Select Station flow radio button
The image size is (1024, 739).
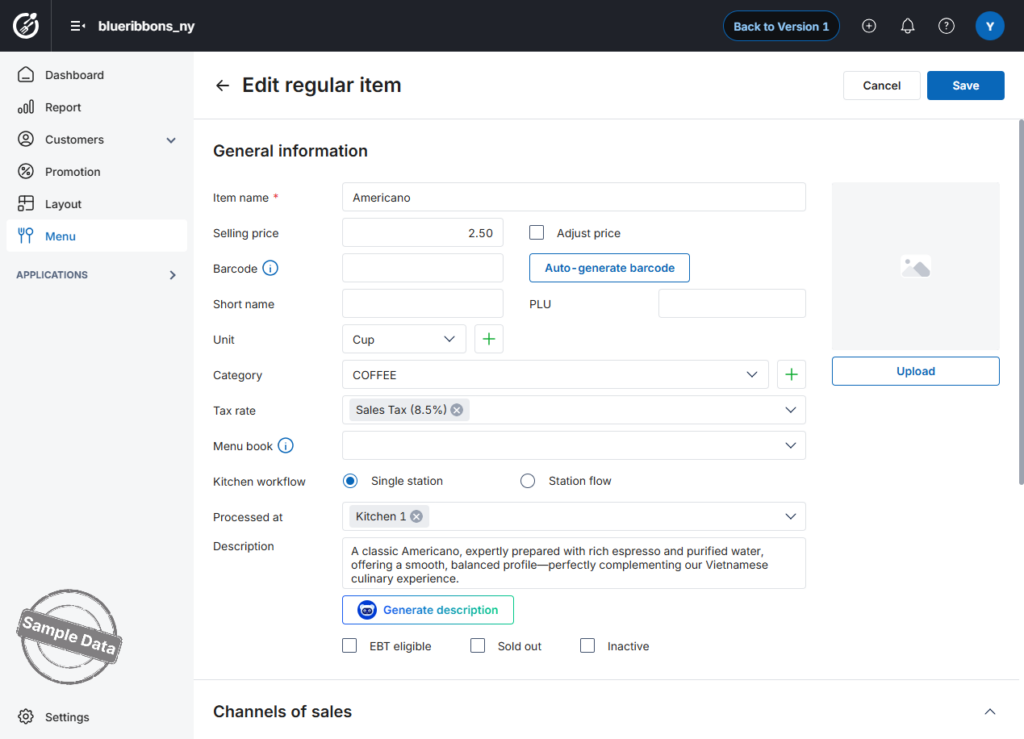point(528,481)
